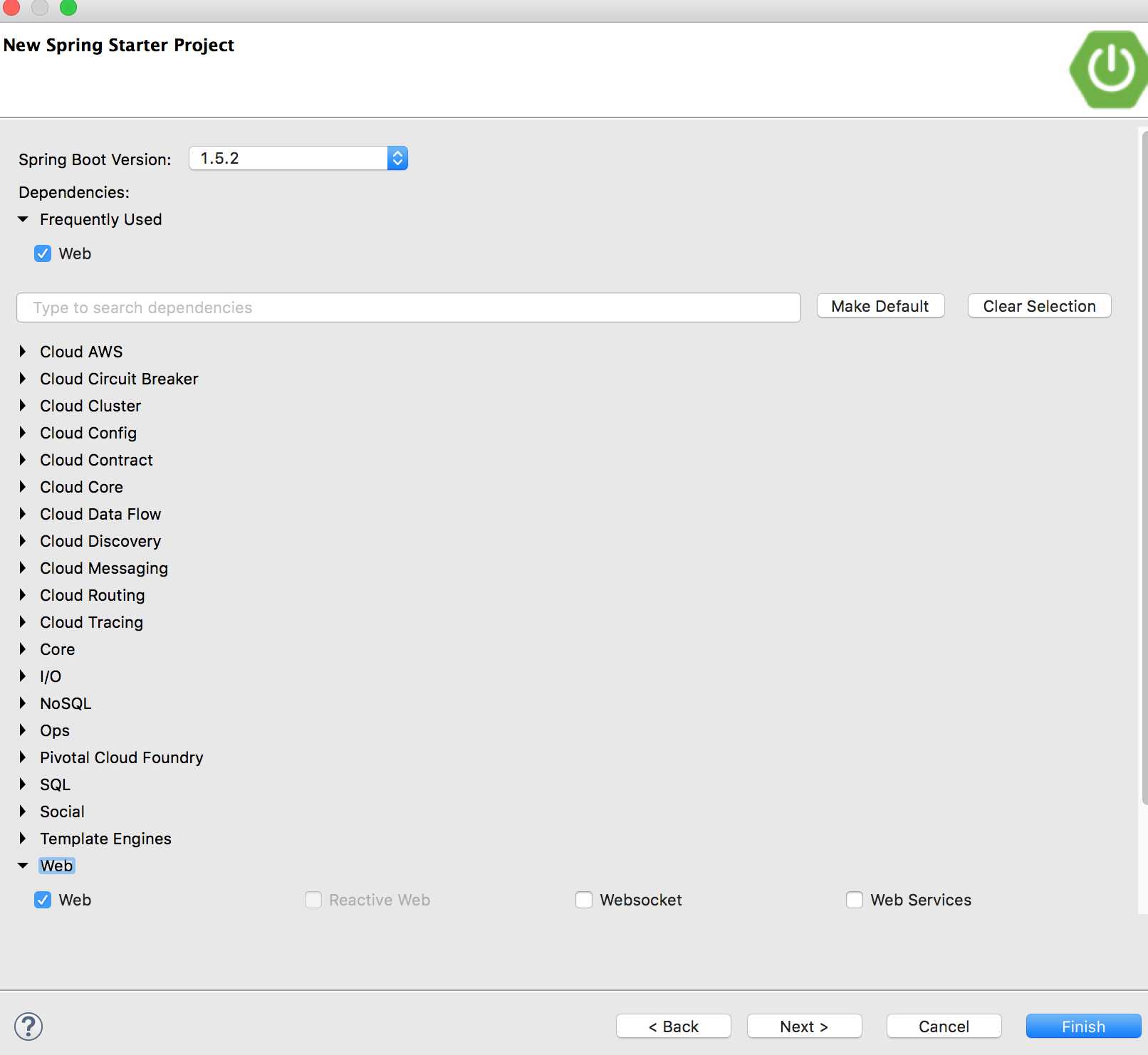Select the Template Engines label
1148x1055 pixels.
[105, 839]
